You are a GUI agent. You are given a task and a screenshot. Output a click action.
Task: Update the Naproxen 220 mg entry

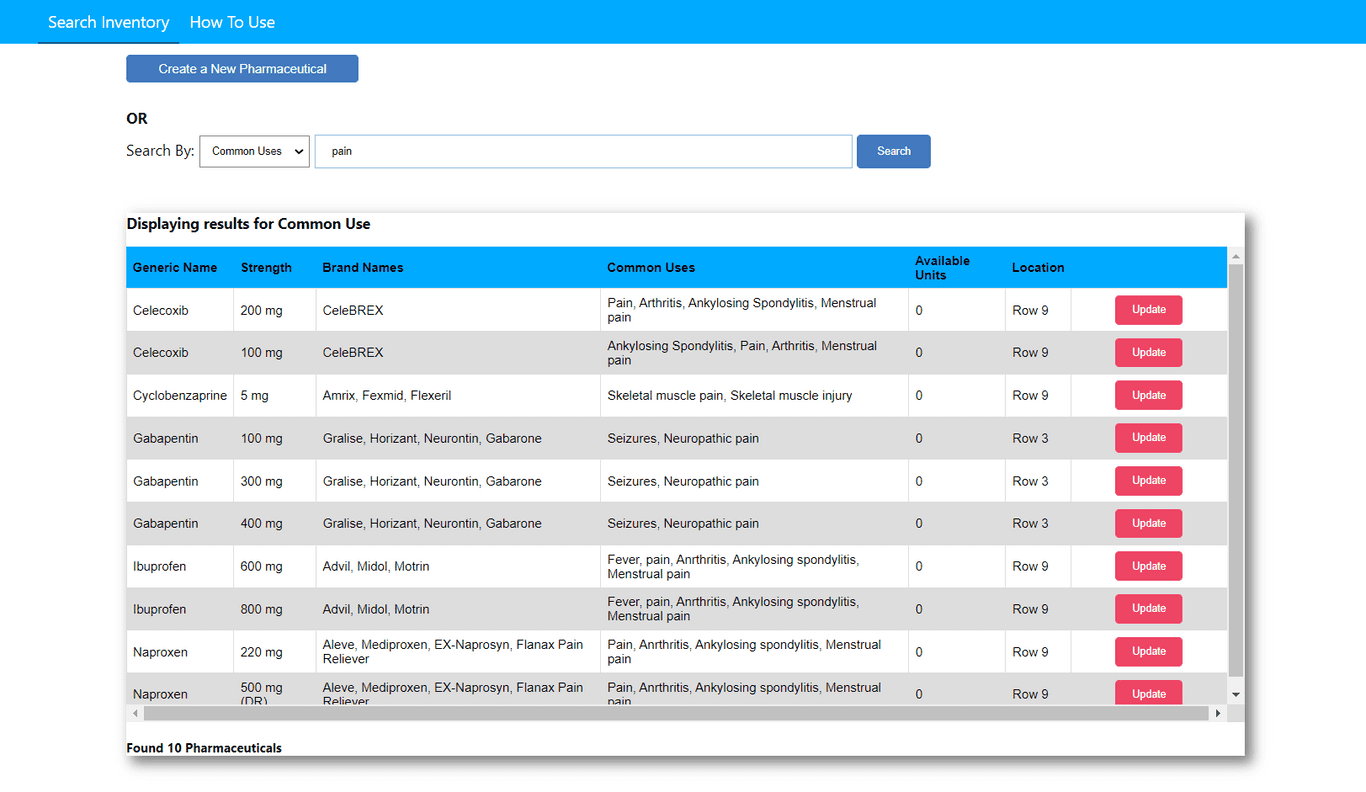coord(1149,651)
